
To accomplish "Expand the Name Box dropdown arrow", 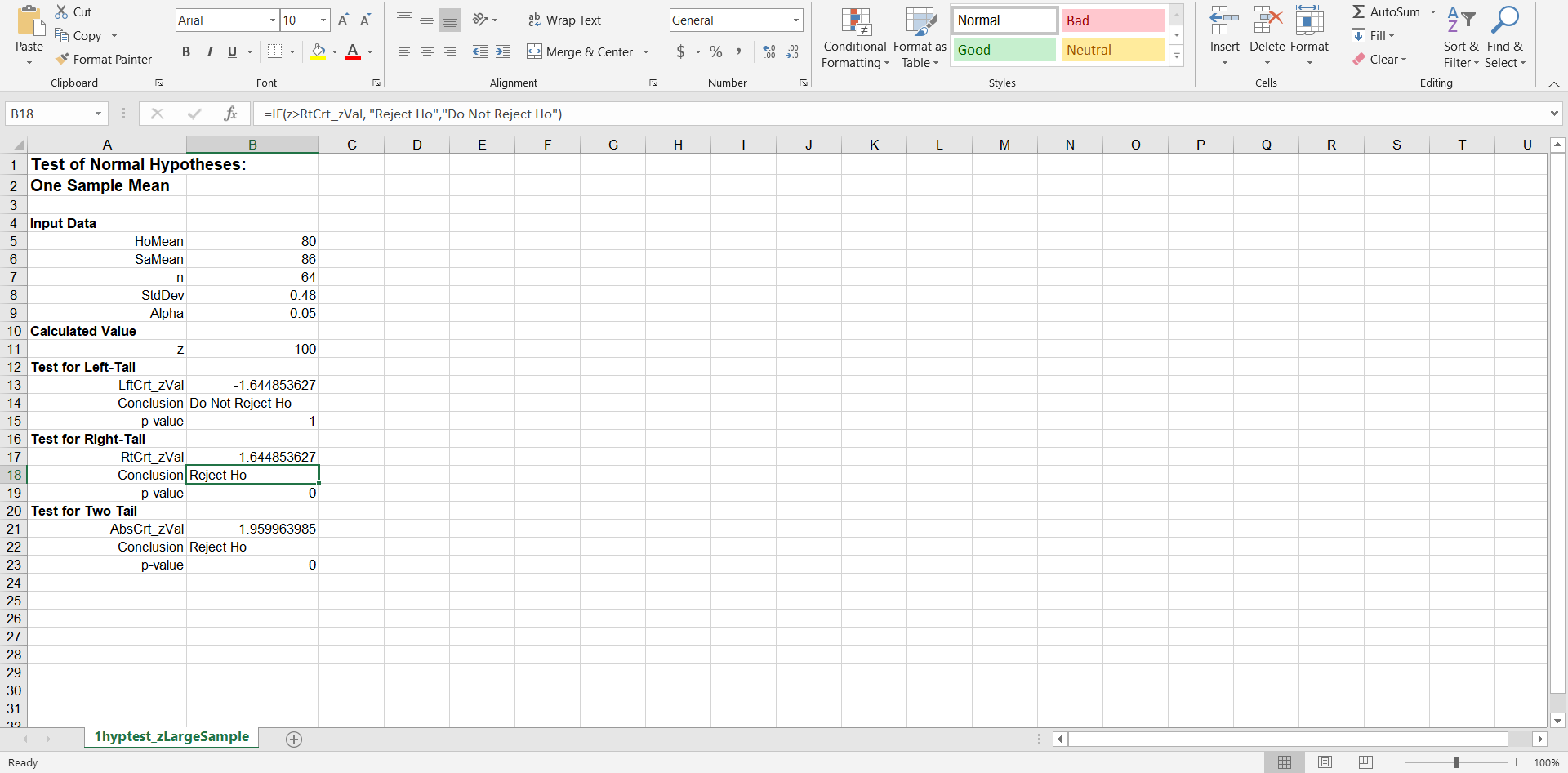I will pos(98,114).
